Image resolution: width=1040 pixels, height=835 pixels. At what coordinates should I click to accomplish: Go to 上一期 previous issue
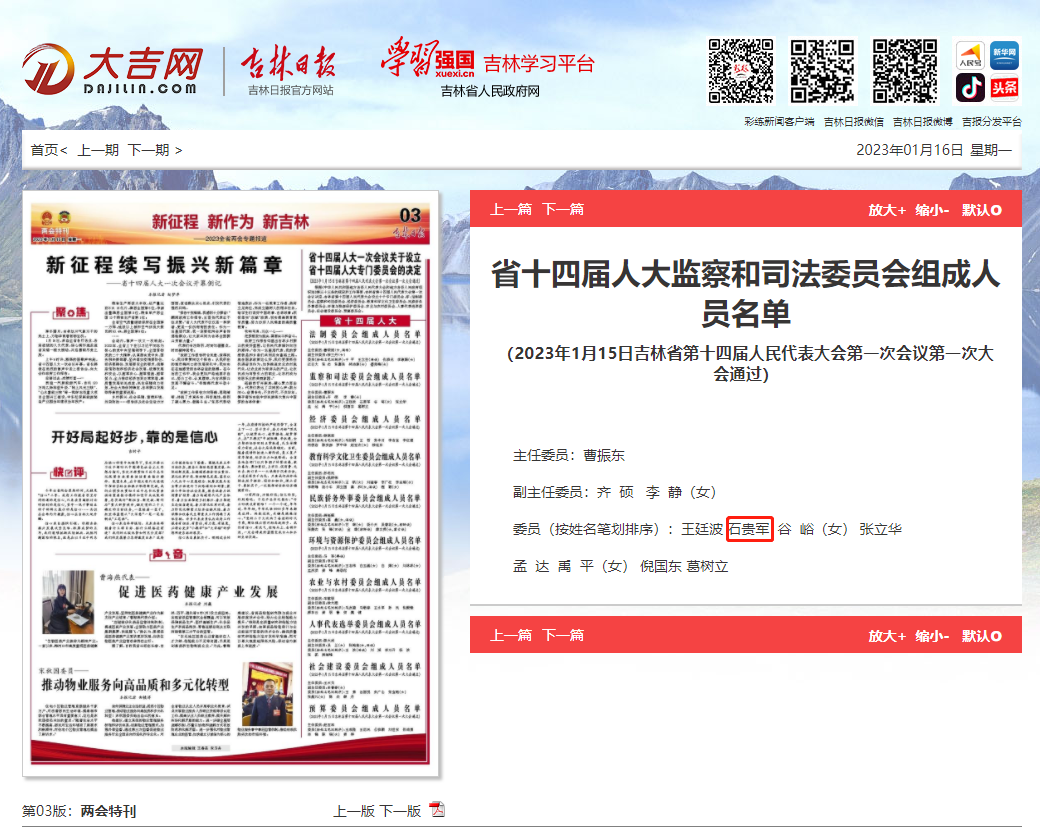pos(98,150)
